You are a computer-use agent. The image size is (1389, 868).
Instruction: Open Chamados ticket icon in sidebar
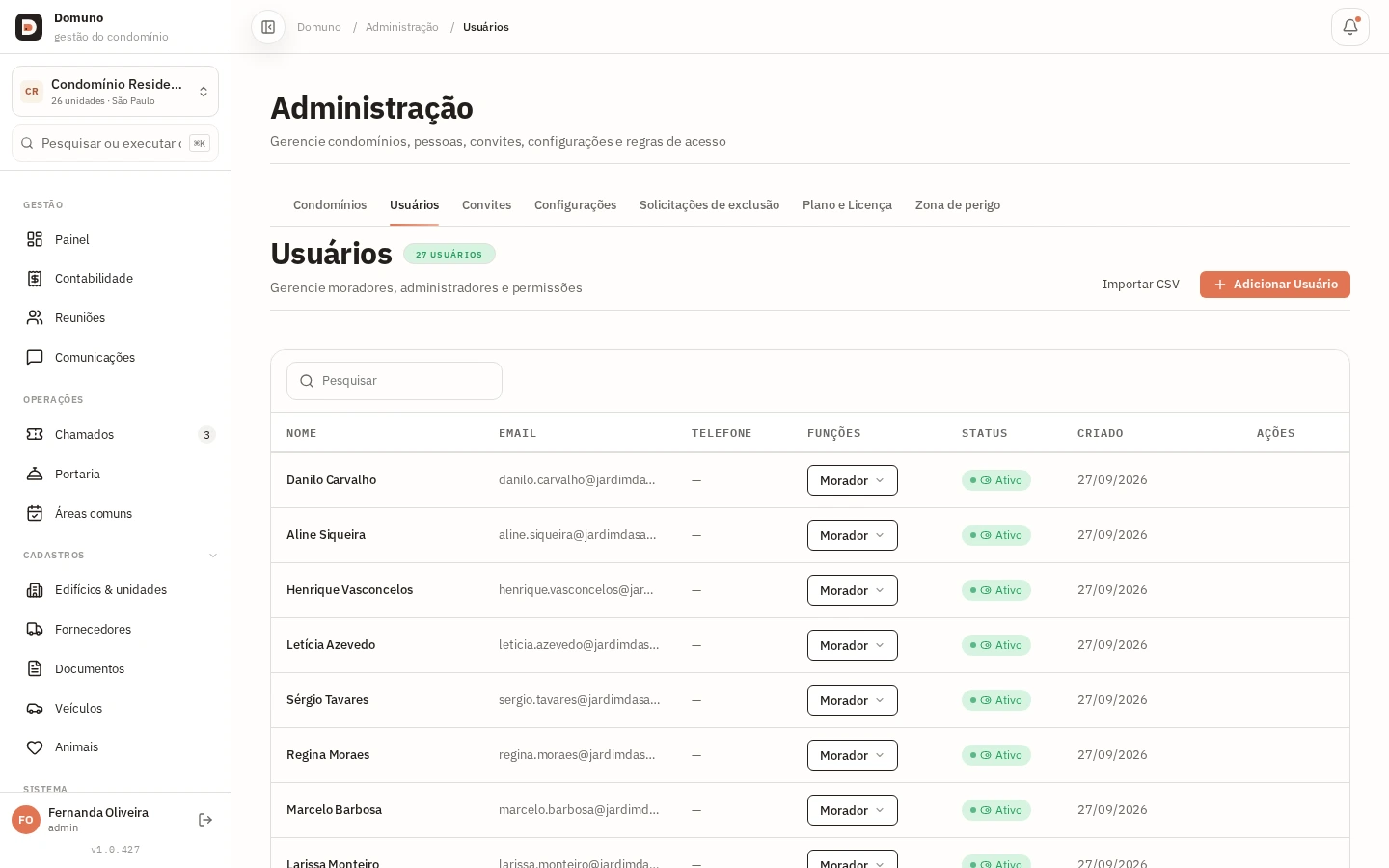point(35,434)
